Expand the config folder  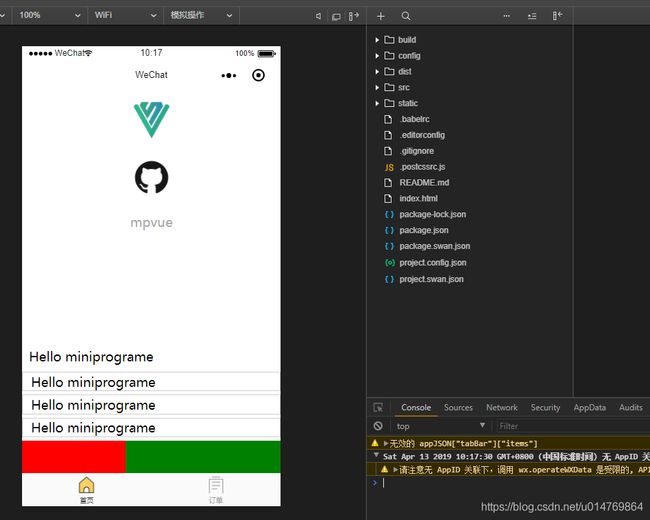(377, 56)
